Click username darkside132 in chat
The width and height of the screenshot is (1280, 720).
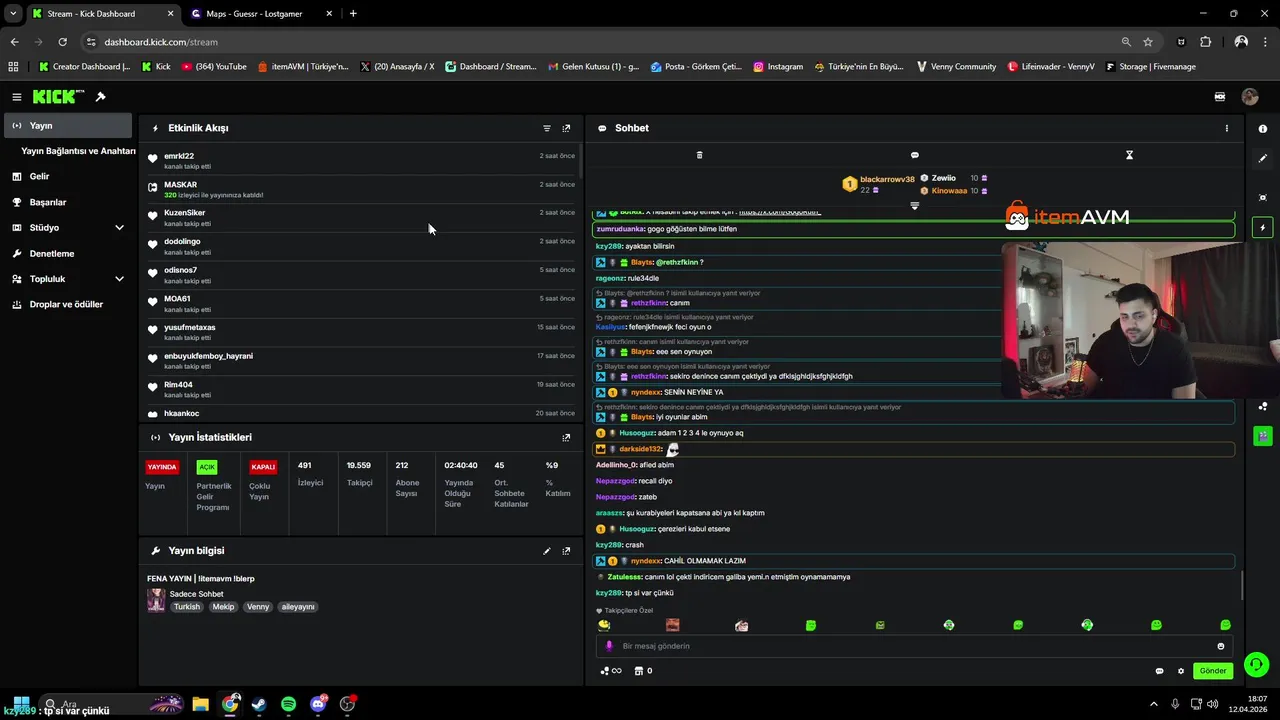640,449
